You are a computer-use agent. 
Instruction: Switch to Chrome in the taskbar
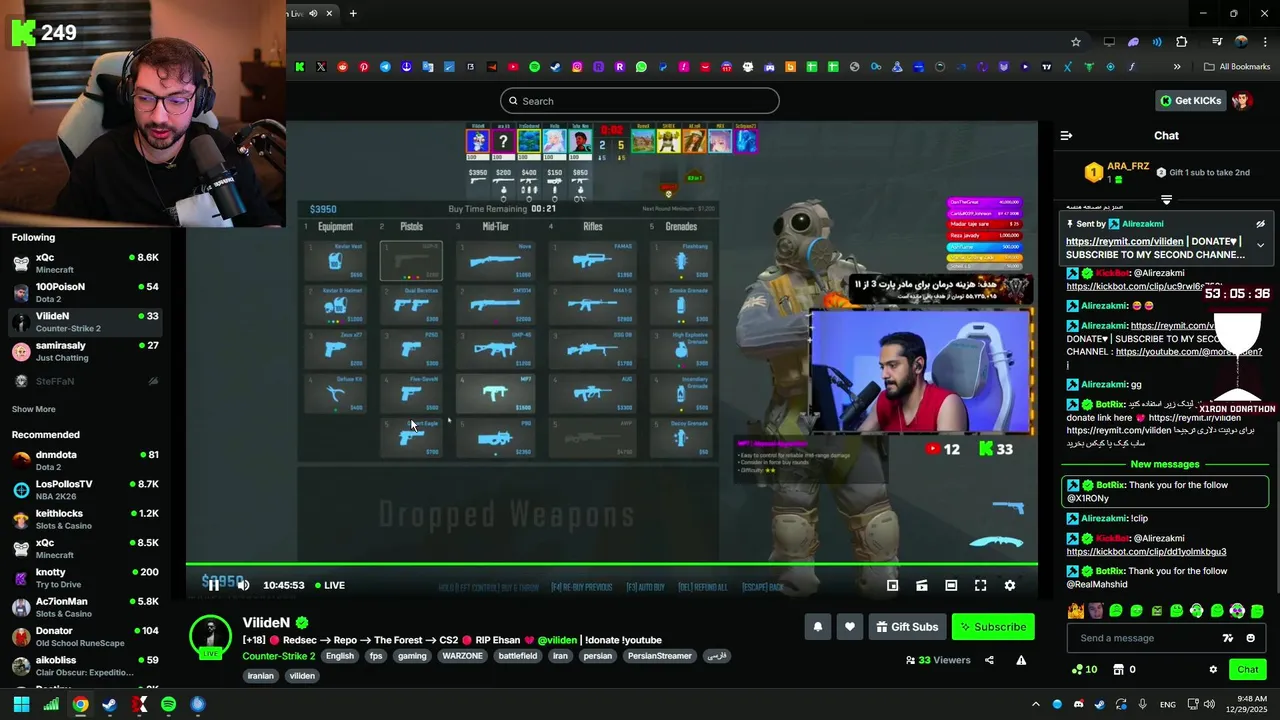tap(80, 704)
